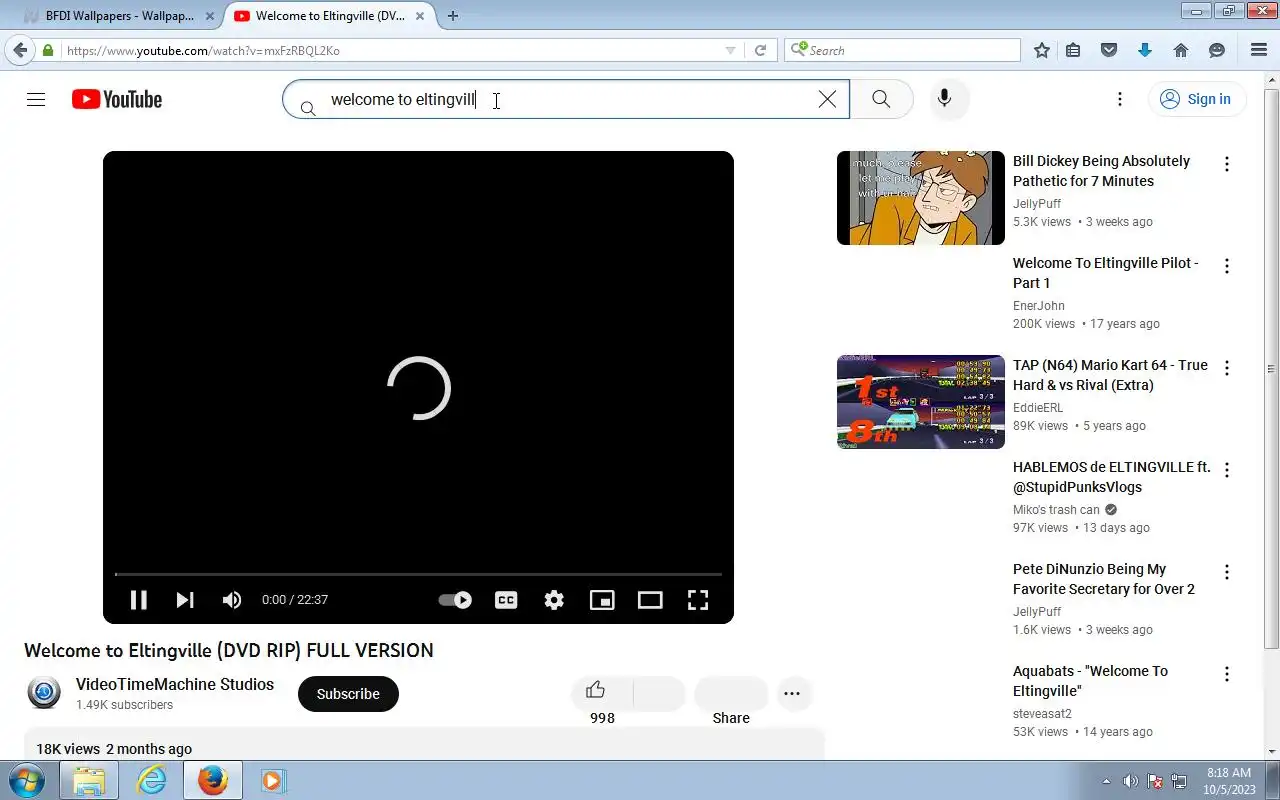Open Firefox chat bubble toolbar icon
Viewport: 1280px width, 800px height.
[1217, 50]
